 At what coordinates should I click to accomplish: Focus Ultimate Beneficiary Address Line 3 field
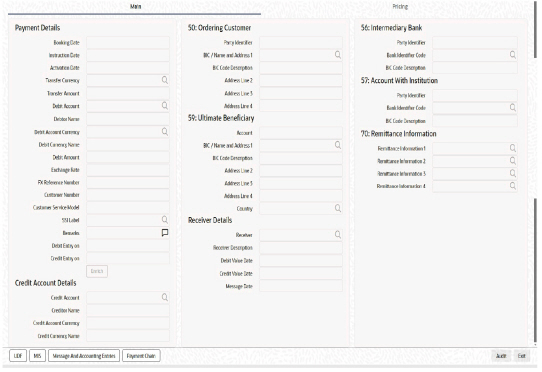301,183
